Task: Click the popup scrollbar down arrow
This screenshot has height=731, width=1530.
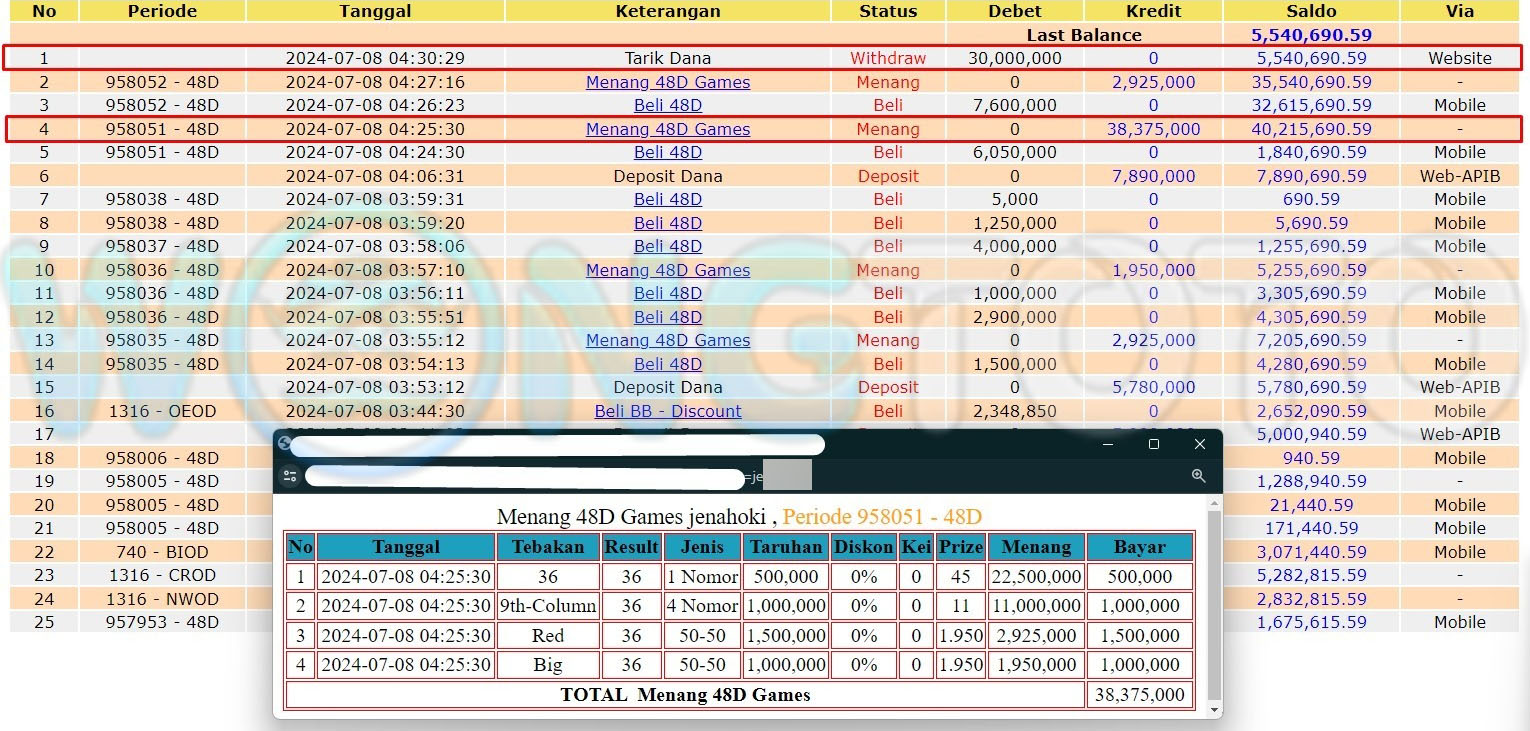Action: click(x=1215, y=710)
